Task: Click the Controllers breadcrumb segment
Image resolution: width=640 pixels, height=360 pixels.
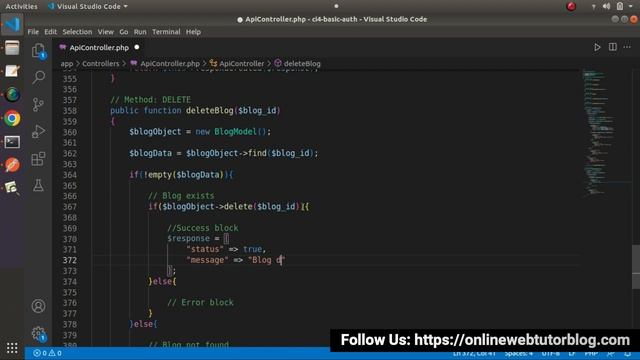Action: click(x=101, y=64)
